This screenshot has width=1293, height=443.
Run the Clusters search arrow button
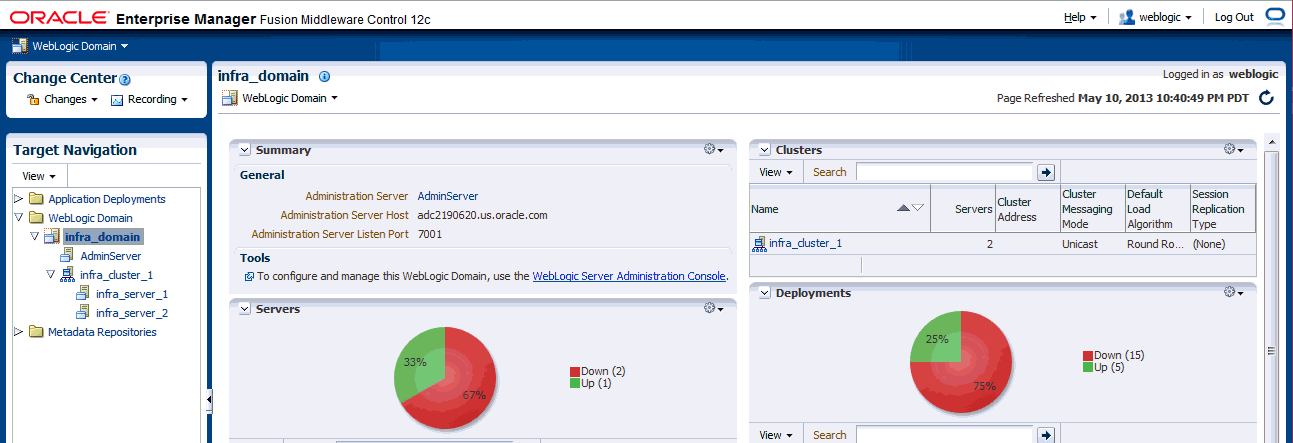(x=1046, y=172)
